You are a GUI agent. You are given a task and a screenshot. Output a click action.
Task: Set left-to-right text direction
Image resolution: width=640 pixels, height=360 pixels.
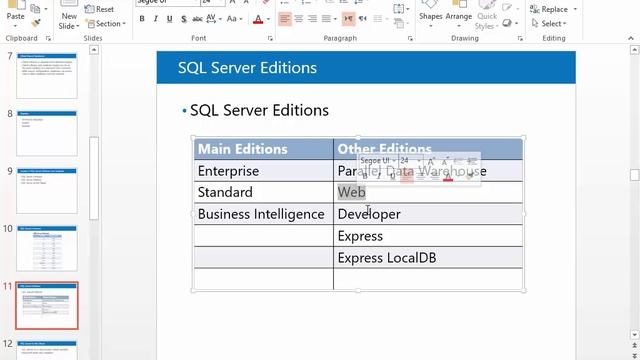(x=348, y=19)
